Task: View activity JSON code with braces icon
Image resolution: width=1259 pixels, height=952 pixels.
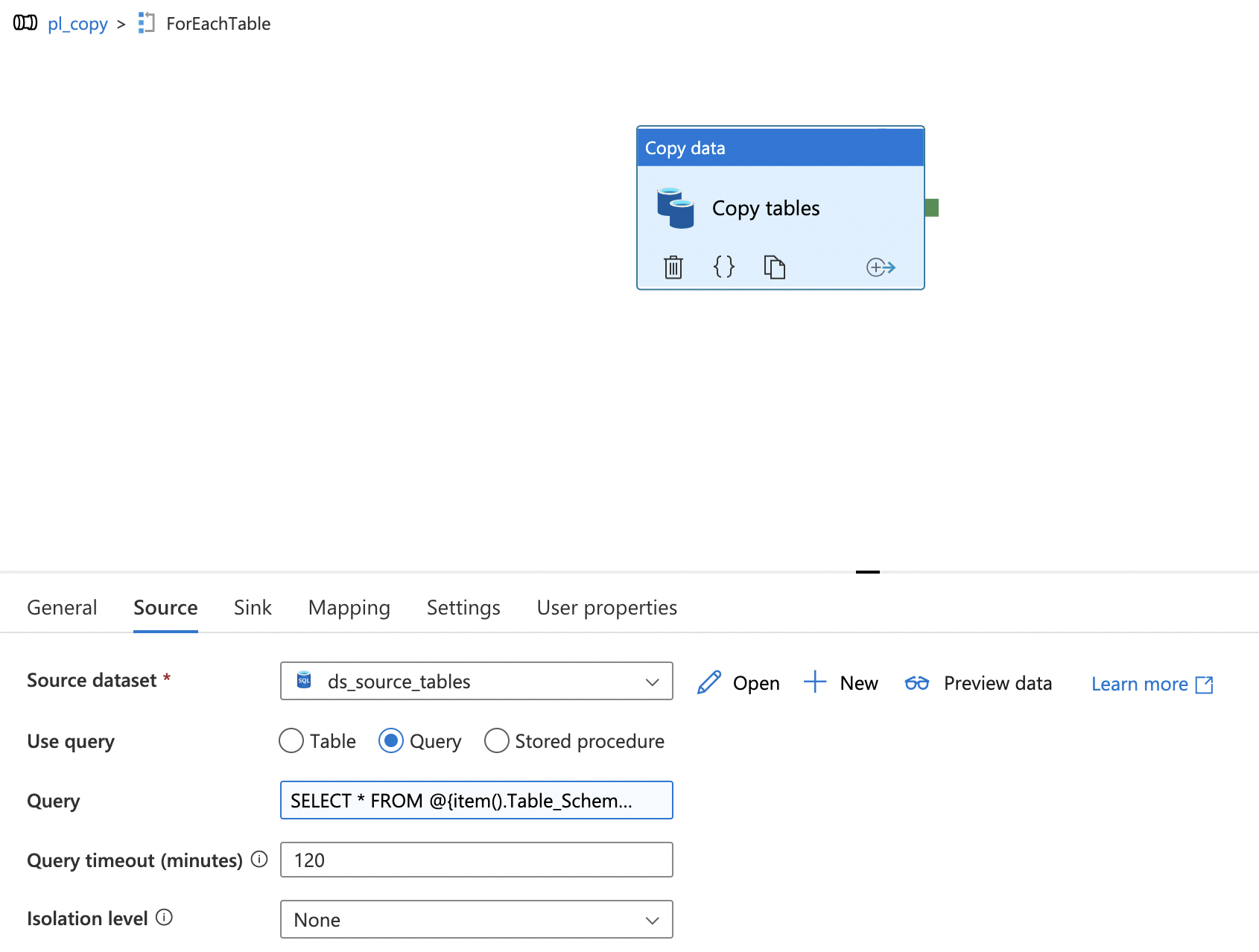Action: 723,267
